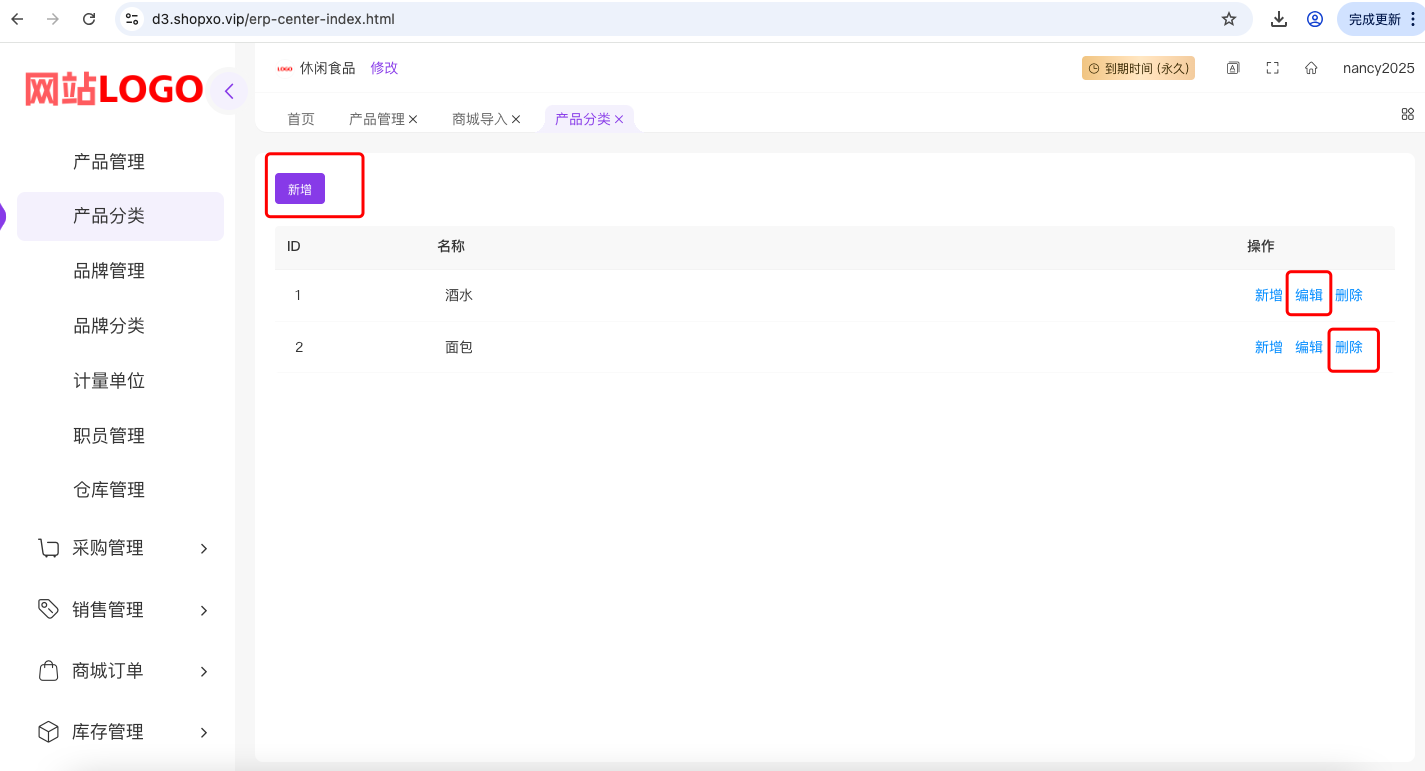
Task: Collapse the sidebar with the purple chevron
Action: click(x=229, y=91)
